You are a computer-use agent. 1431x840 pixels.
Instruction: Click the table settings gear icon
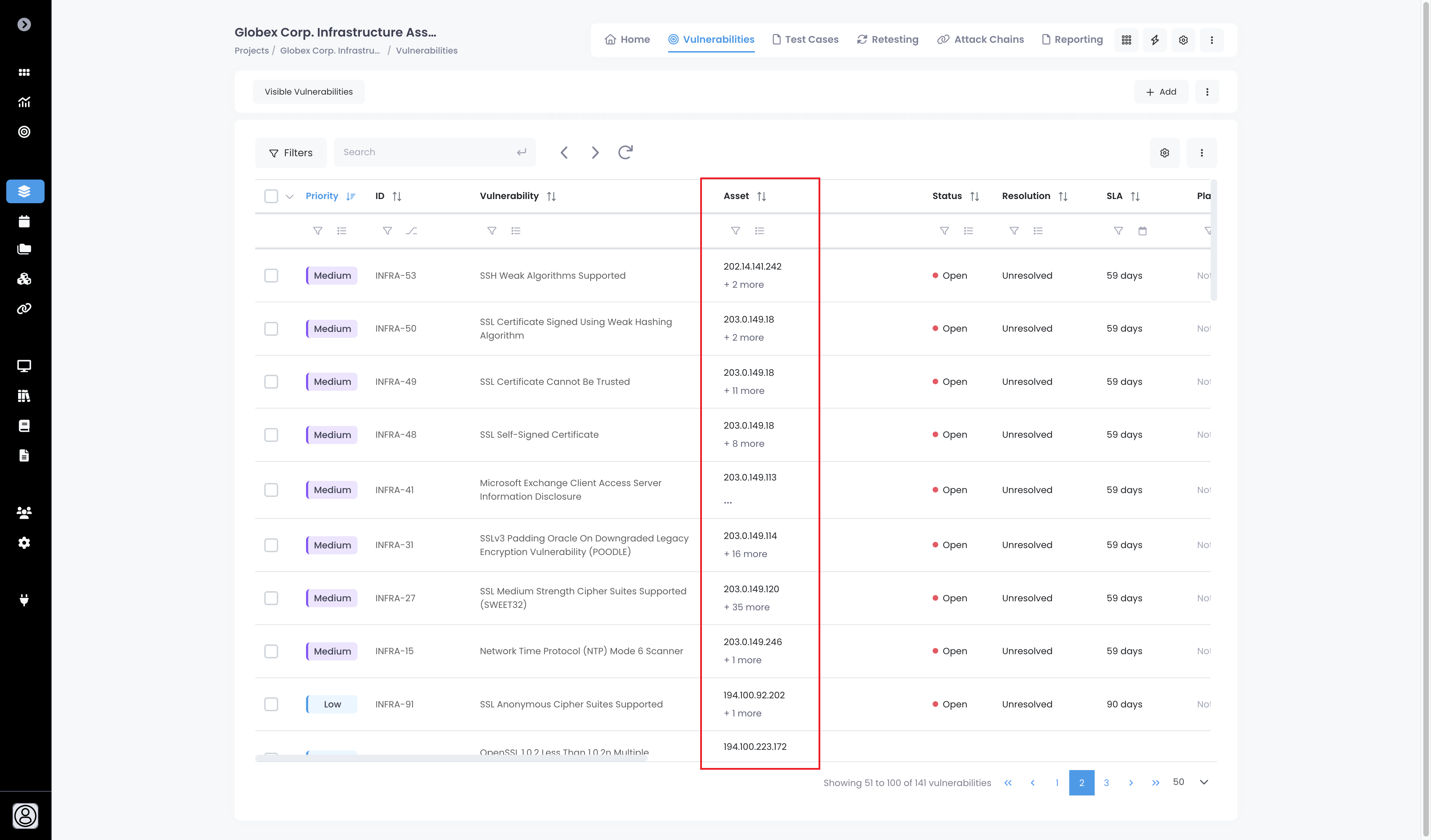(x=1164, y=153)
